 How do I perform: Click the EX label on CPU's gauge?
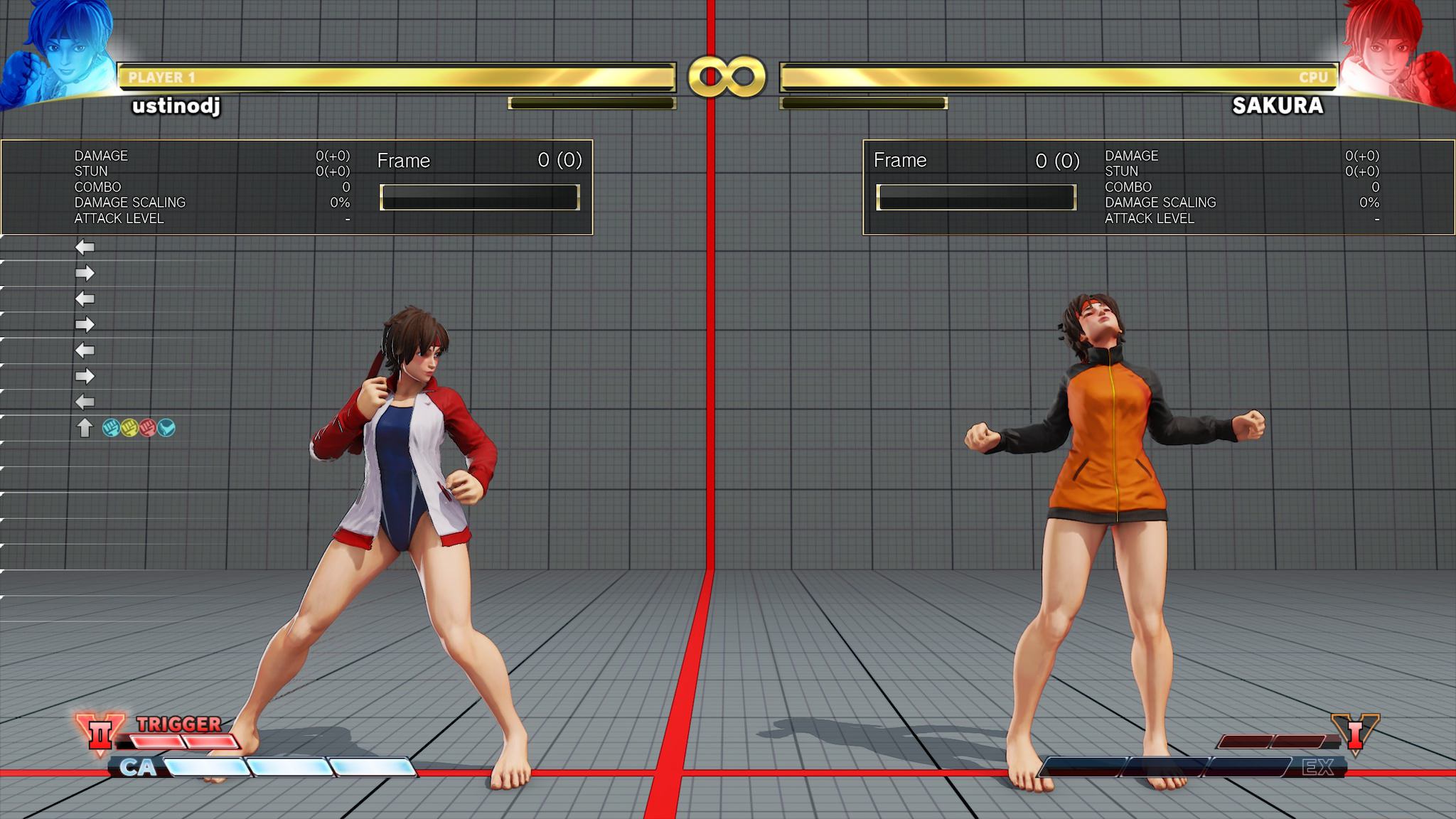(x=1318, y=767)
